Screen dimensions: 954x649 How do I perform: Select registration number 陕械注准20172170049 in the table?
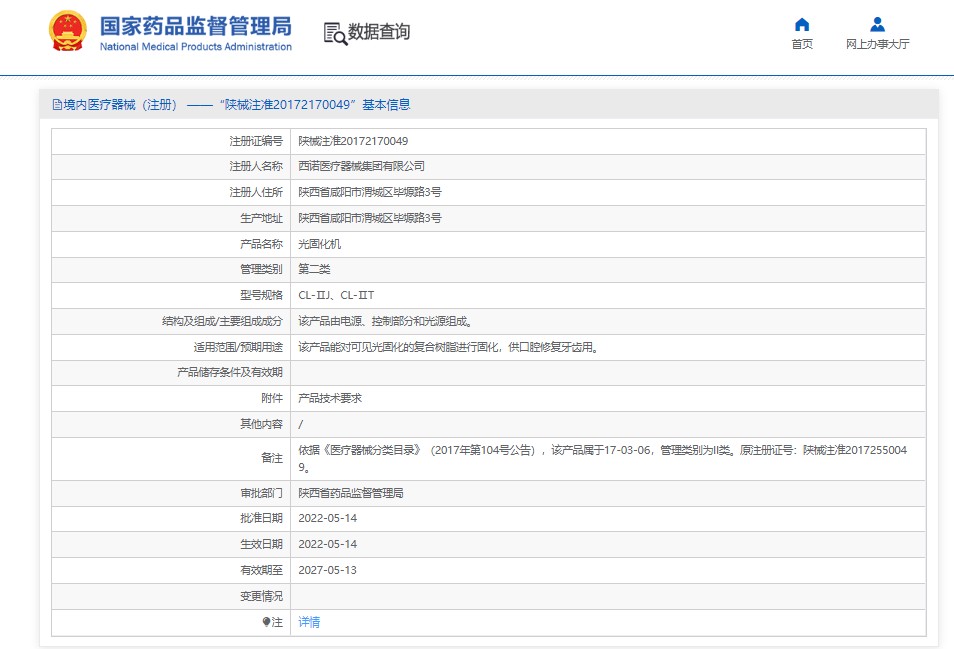[x=353, y=141]
